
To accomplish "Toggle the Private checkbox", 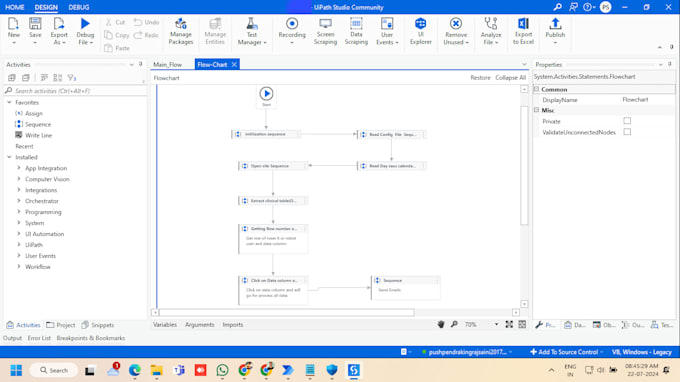I will pos(627,121).
